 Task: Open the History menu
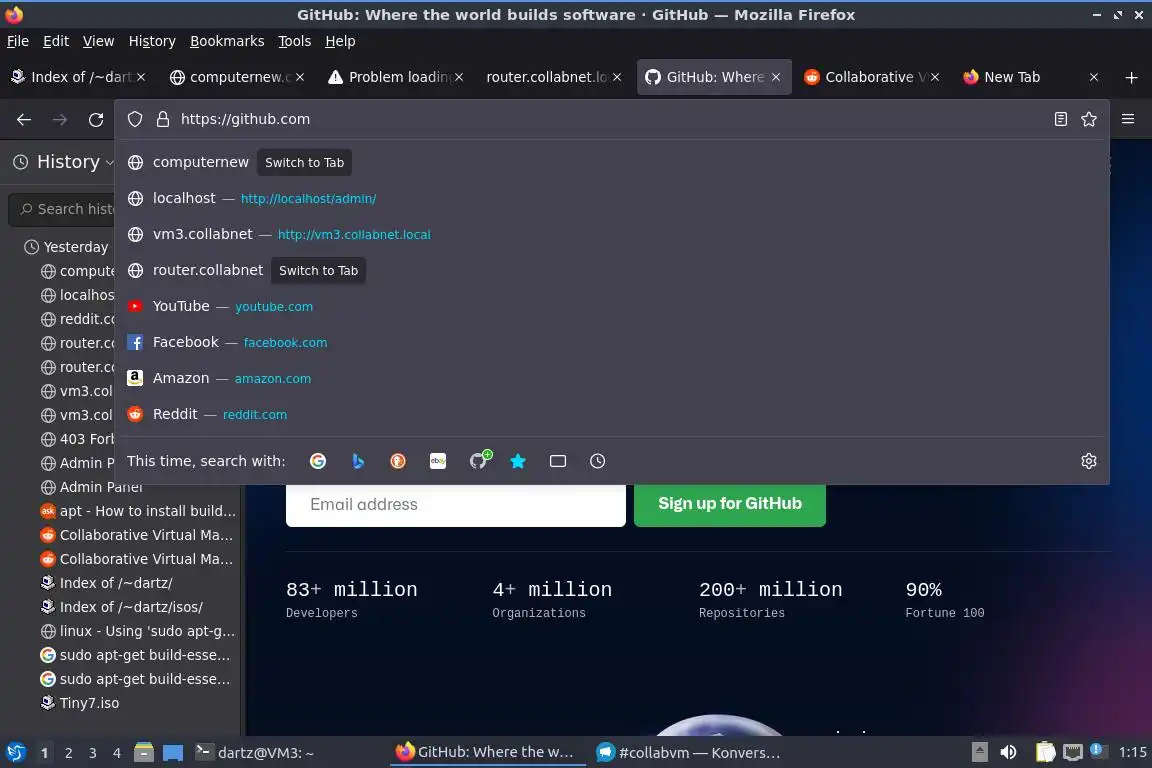(x=152, y=41)
